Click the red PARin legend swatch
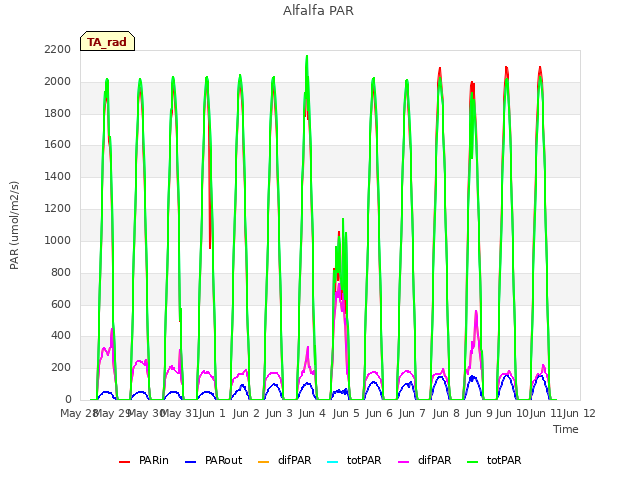This screenshot has height=480, width=640. click(x=124, y=462)
